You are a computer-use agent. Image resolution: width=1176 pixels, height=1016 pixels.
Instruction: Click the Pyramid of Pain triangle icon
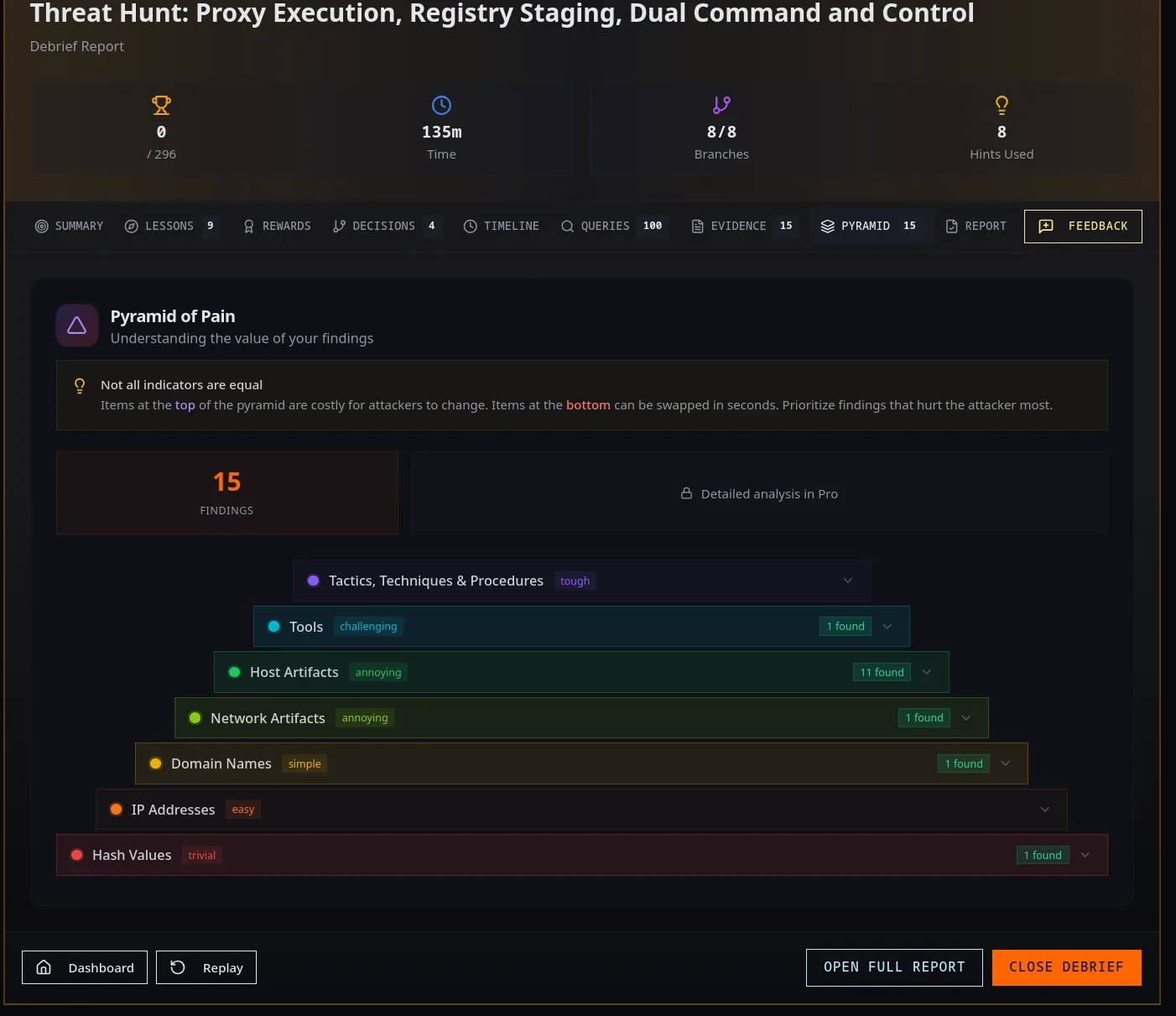click(x=77, y=326)
